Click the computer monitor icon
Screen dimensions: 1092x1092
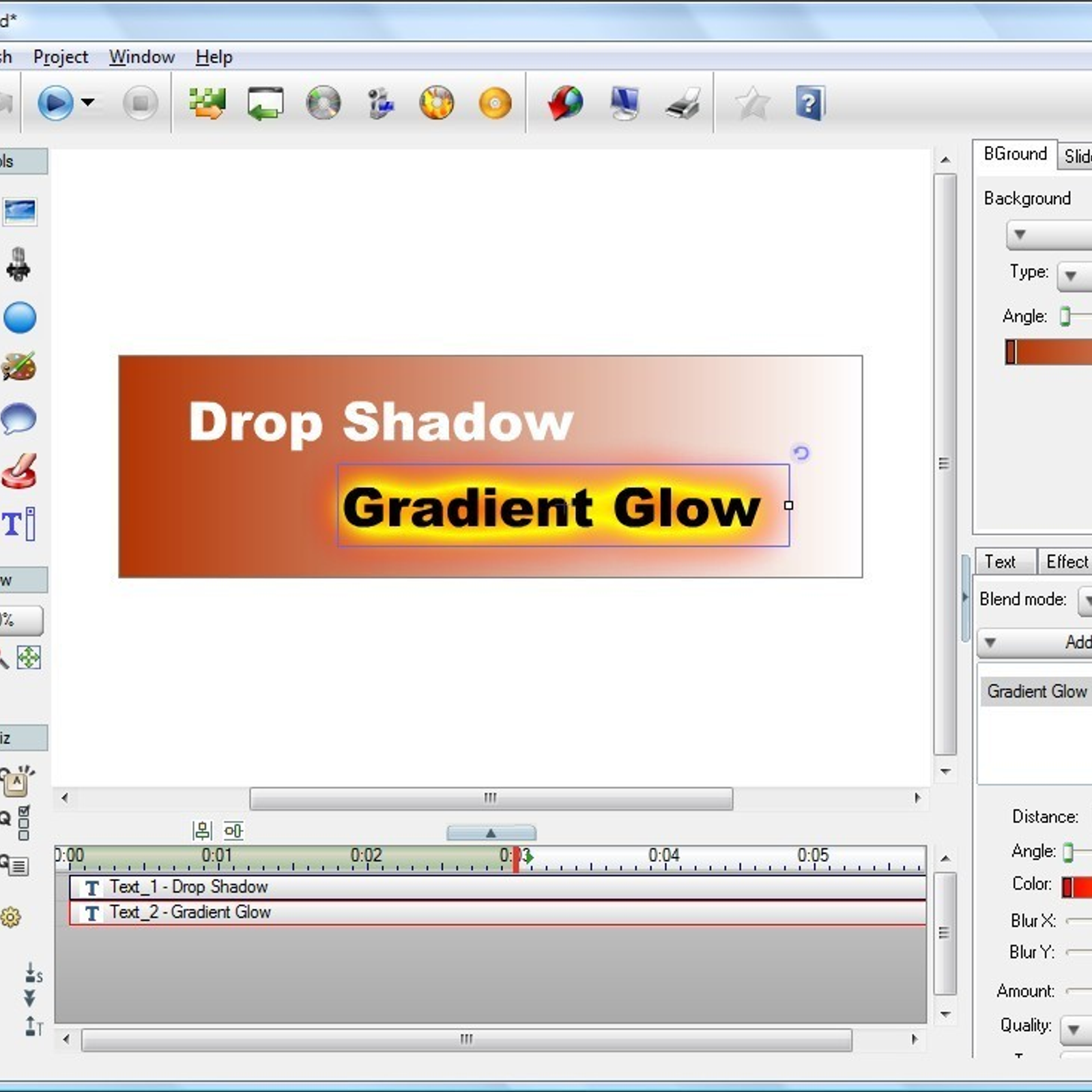pyautogui.click(x=624, y=103)
